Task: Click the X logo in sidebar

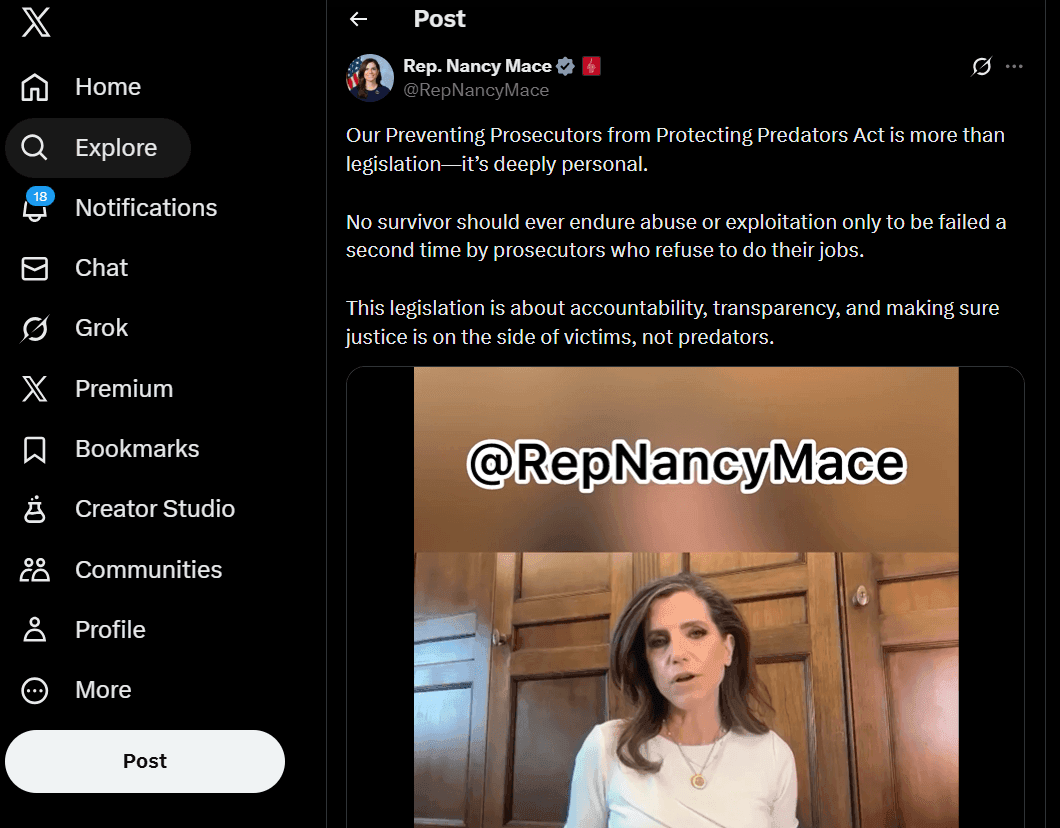Action: [35, 22]
